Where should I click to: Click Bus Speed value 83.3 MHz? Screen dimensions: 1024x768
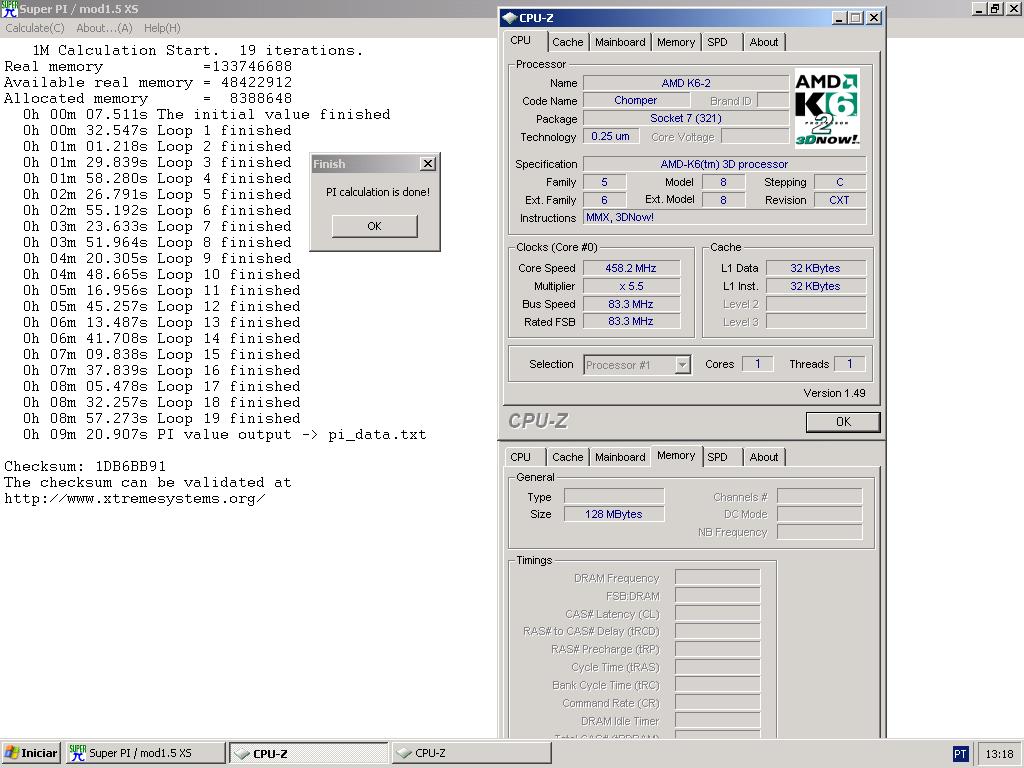(x=631, y=304)
